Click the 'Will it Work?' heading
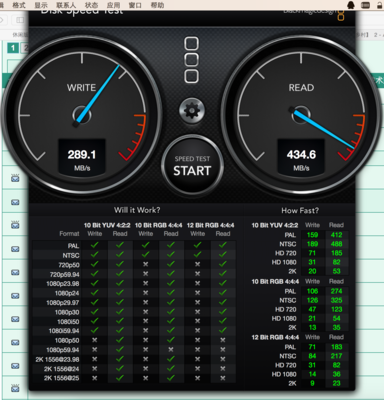Image resolution: width=384 pixels, height=400 pixels. (137, 210)
